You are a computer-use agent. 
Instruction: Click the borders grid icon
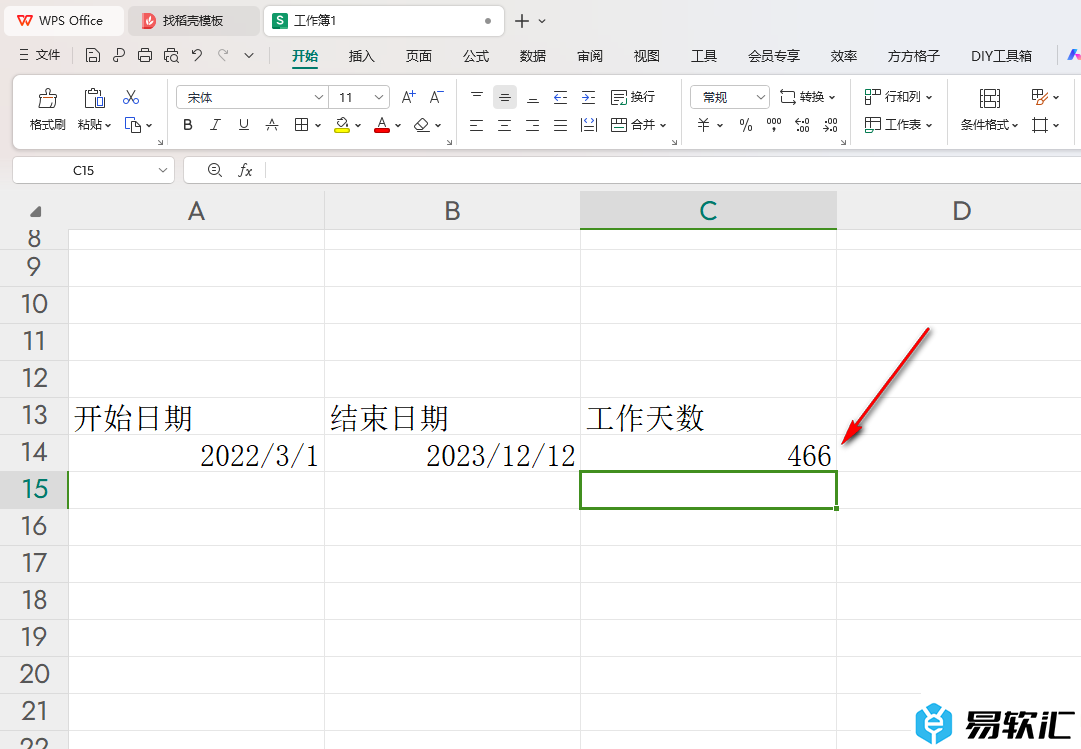coord(301,125)
